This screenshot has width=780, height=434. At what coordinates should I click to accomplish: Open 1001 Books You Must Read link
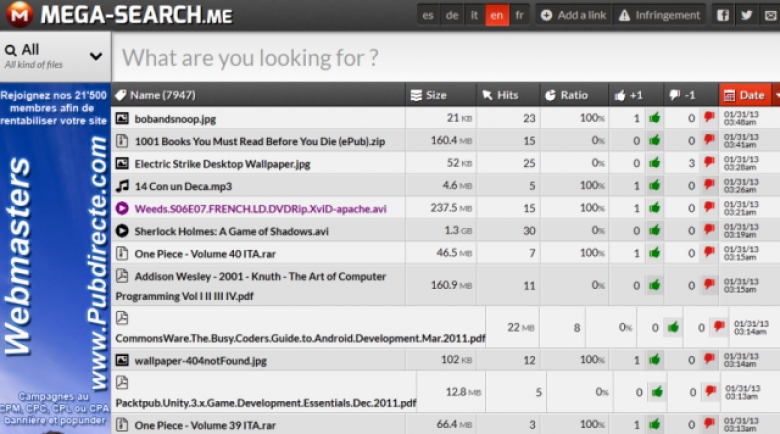260,141
